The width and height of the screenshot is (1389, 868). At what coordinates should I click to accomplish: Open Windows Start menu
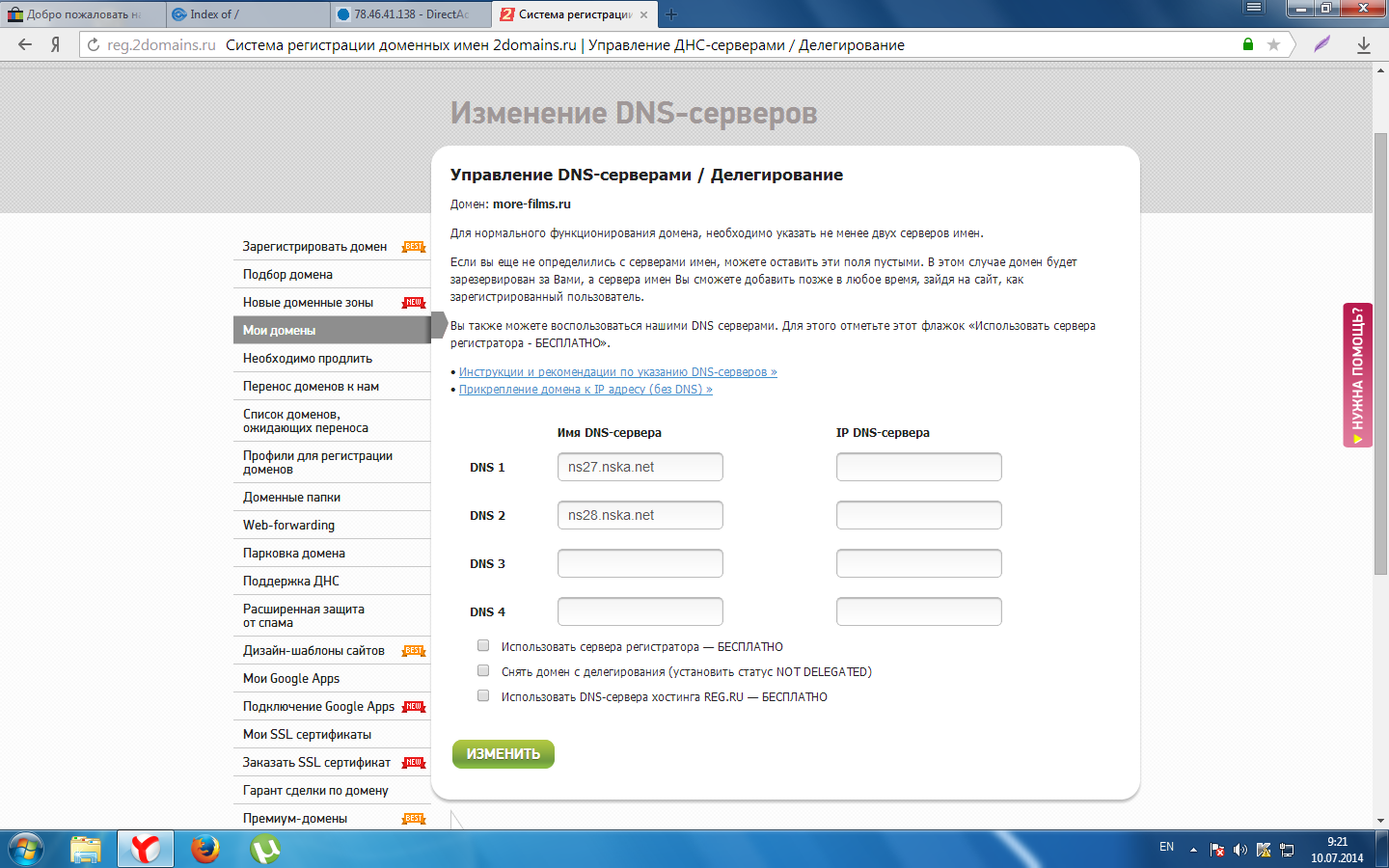25,850
